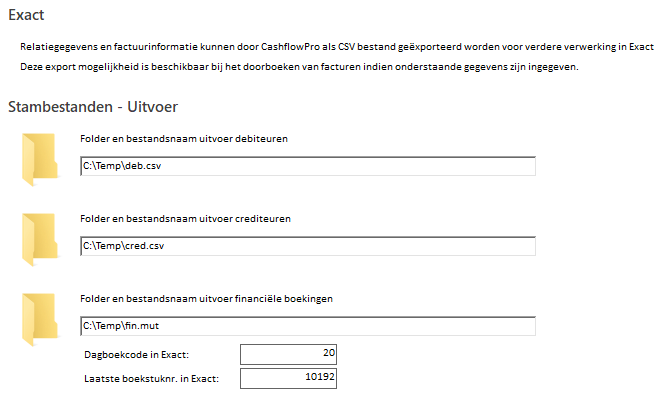Viewport: 663px width, 415px height.
Task: Click the 'Stambestanden - Uitvoer' section heading
Action: pyautogui.click(x=93, y=107)
